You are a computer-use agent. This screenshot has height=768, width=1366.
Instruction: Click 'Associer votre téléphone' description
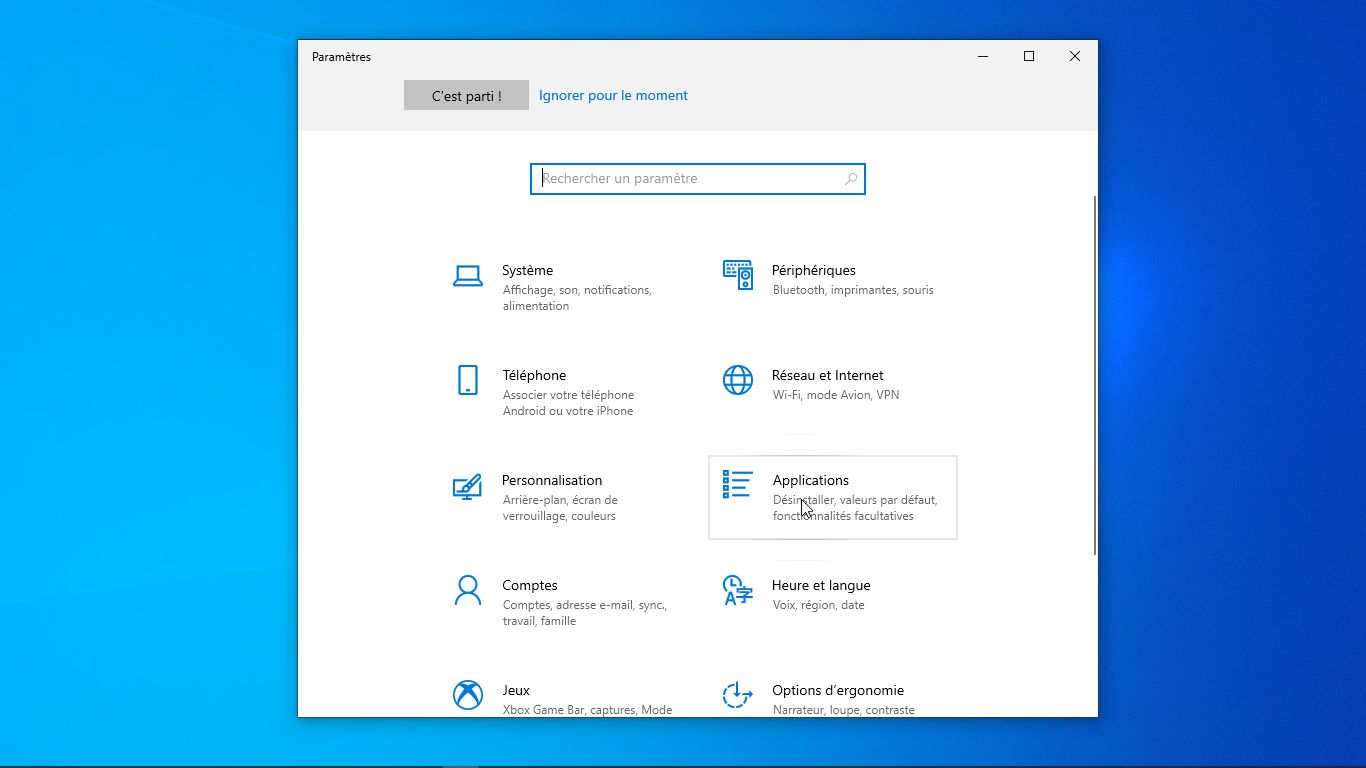pyautogui.click(x=568, y=395)
